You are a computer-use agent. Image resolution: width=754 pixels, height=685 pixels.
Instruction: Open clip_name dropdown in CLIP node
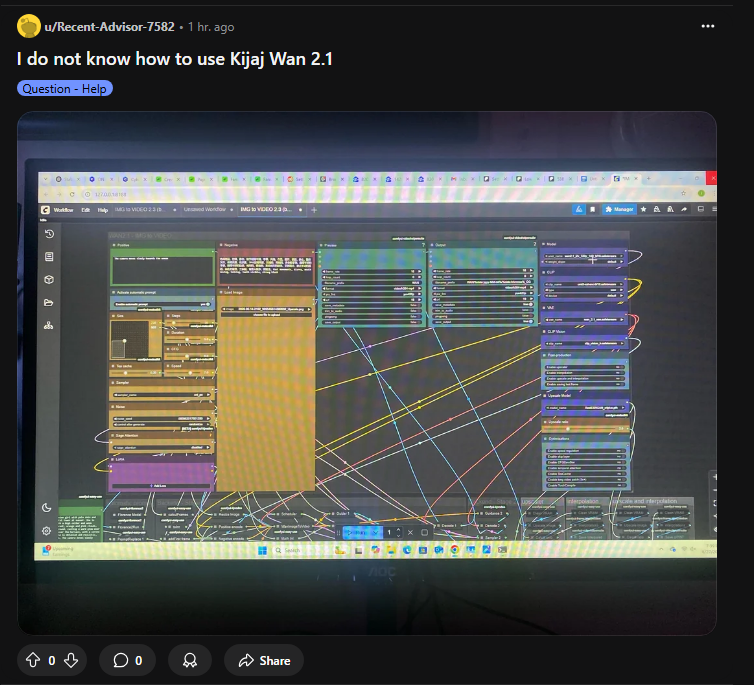(x=584, y=284)
